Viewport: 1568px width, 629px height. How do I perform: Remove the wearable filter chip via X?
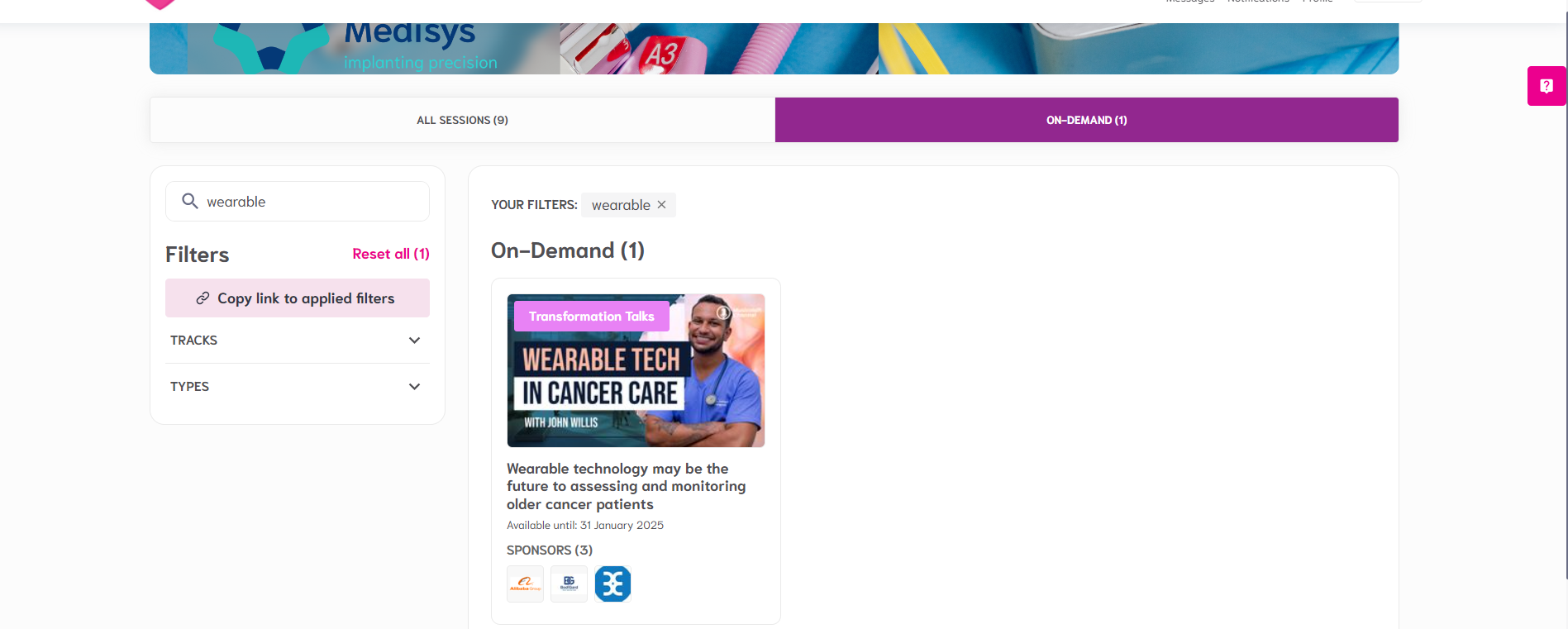(x=661, y=205)
